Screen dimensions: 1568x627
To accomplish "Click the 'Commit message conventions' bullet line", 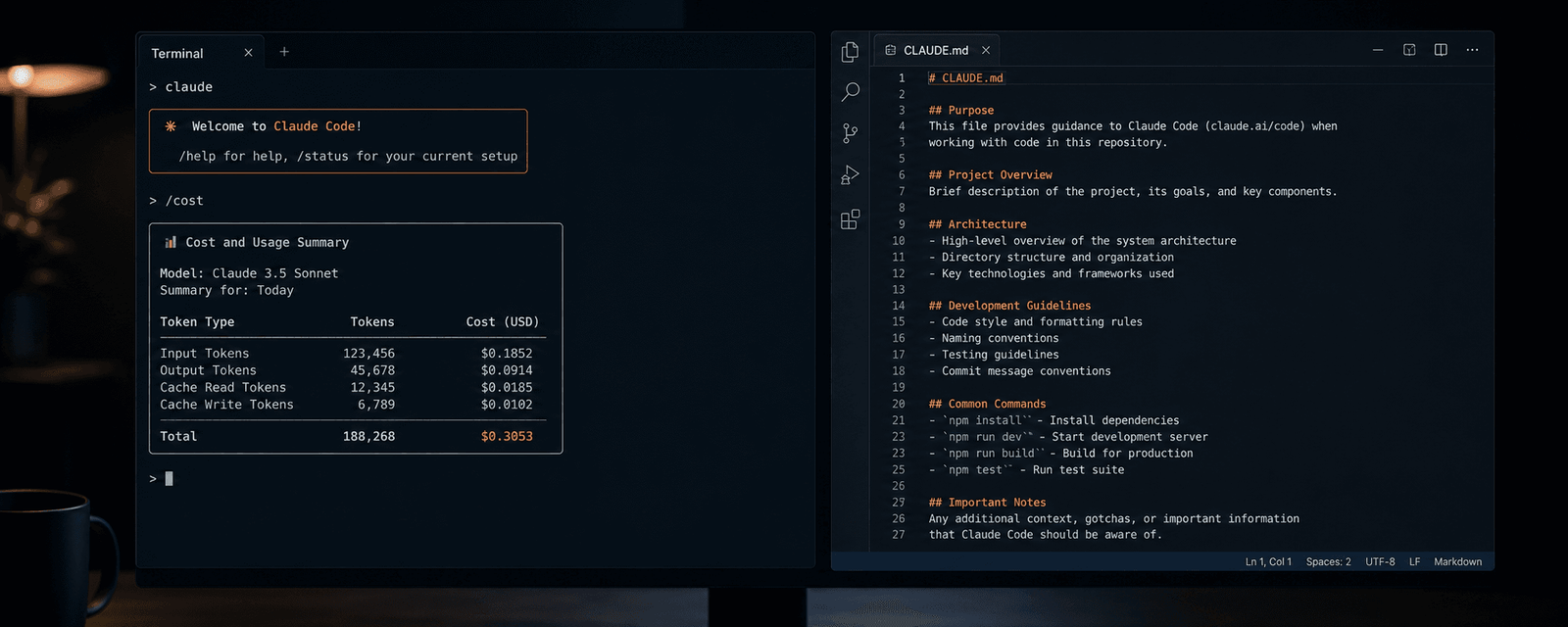I will tap(1019, 370).
